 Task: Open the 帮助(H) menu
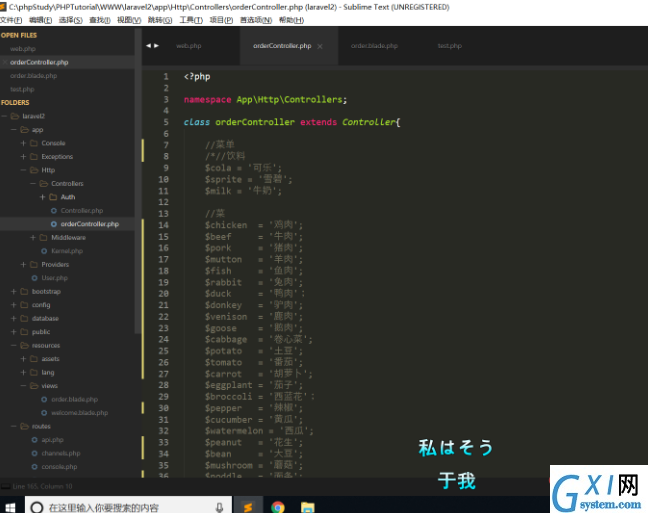point(291,20)
